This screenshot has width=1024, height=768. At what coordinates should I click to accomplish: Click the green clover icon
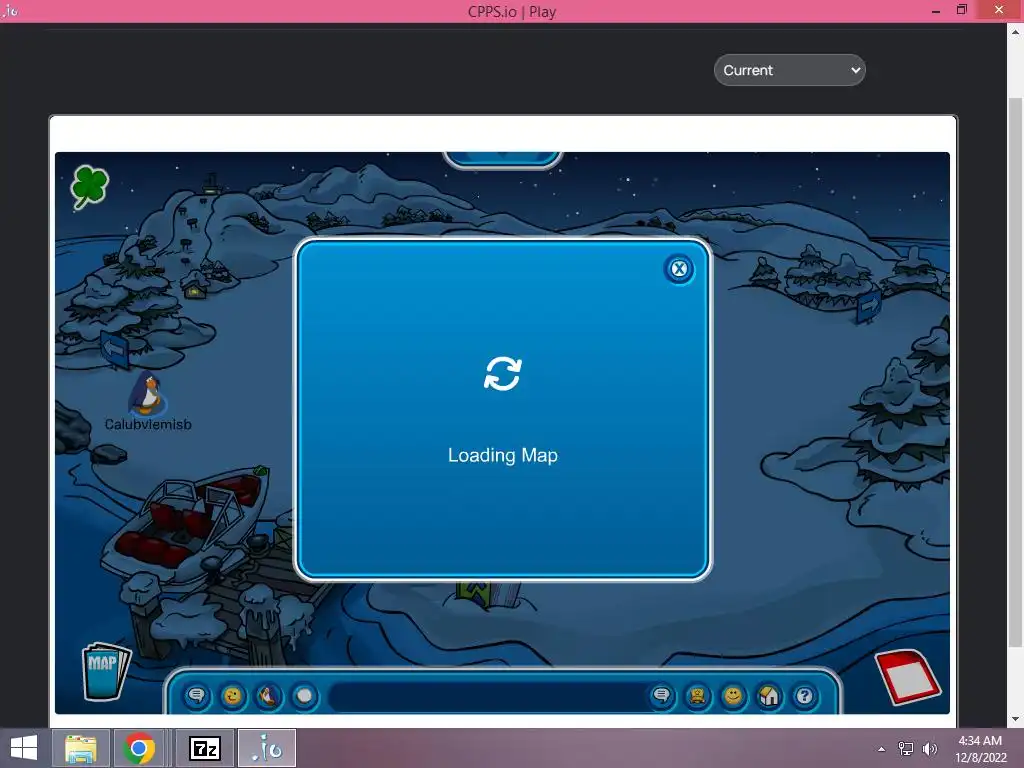(89, 186)
